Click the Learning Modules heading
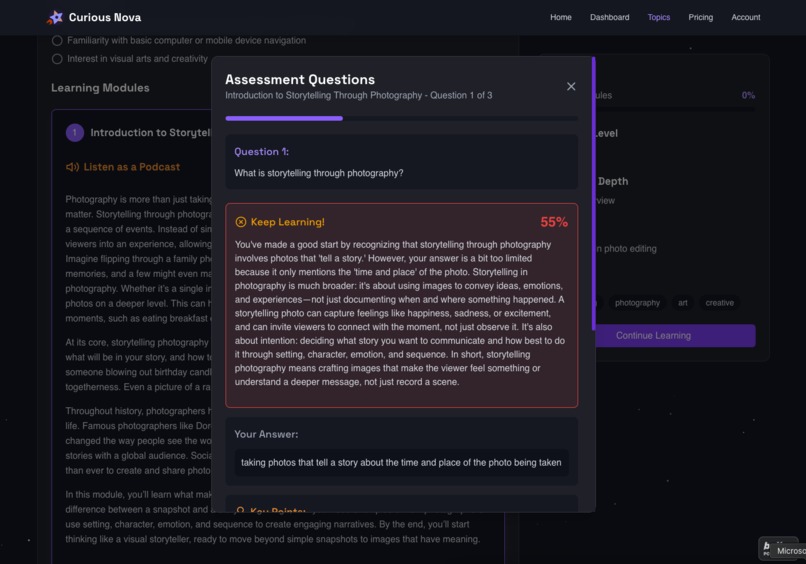Viewport: 806px width, 564px height. point(100,88)
